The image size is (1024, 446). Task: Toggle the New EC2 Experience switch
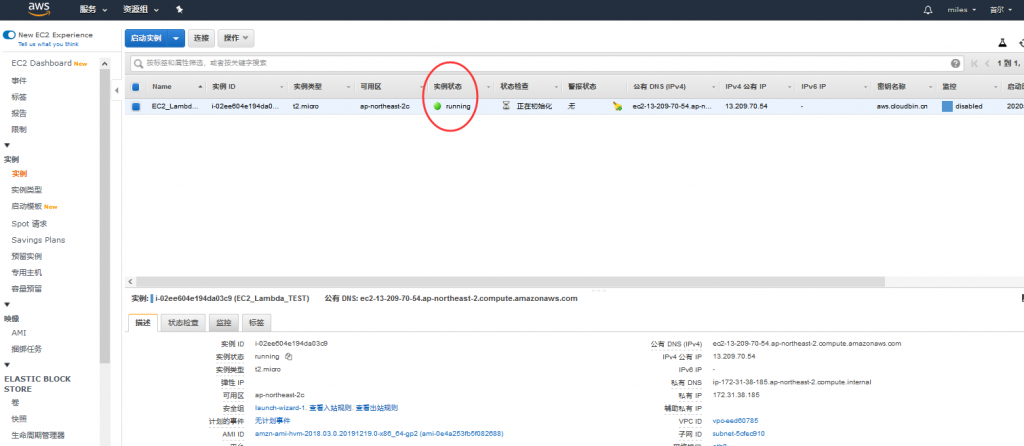pos(9,35)
